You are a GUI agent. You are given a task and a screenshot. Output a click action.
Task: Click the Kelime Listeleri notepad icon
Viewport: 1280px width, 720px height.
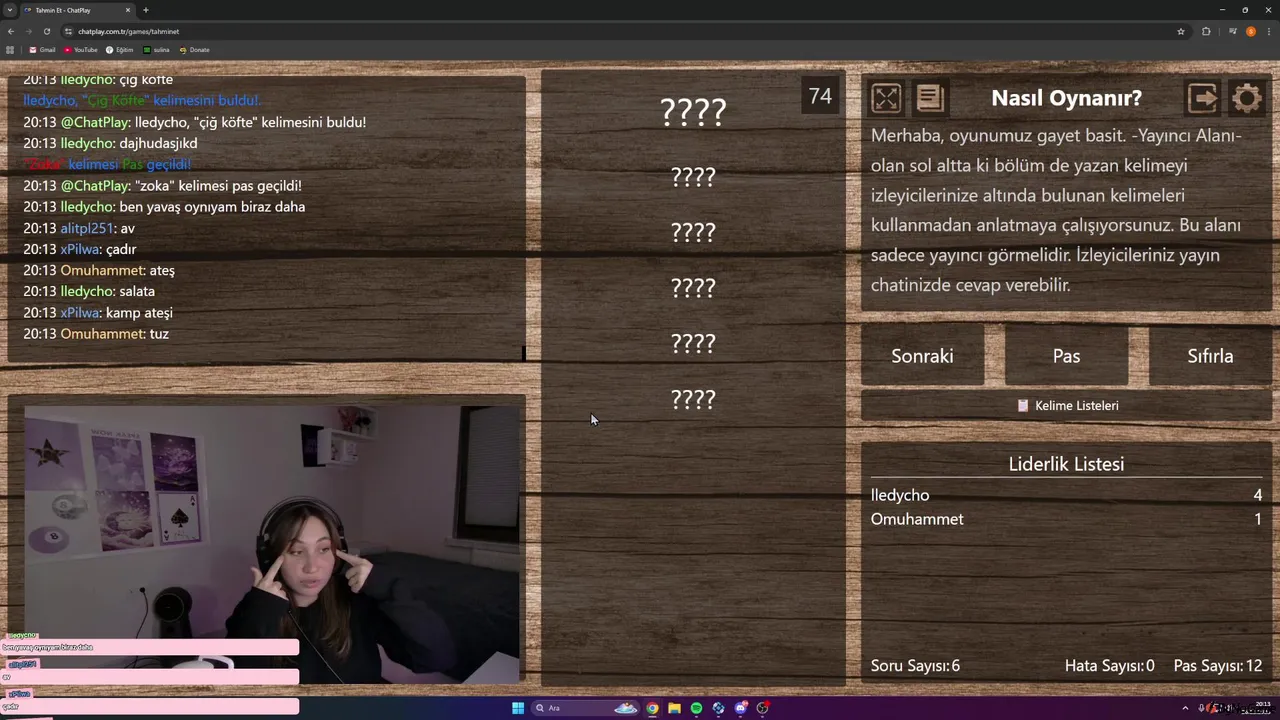click(1023, 406)
